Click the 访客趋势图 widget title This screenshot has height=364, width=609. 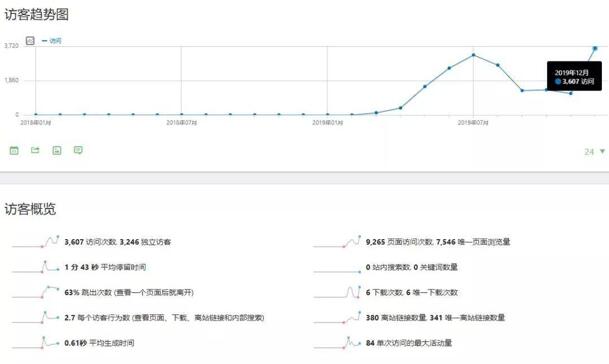click(37, 15)
